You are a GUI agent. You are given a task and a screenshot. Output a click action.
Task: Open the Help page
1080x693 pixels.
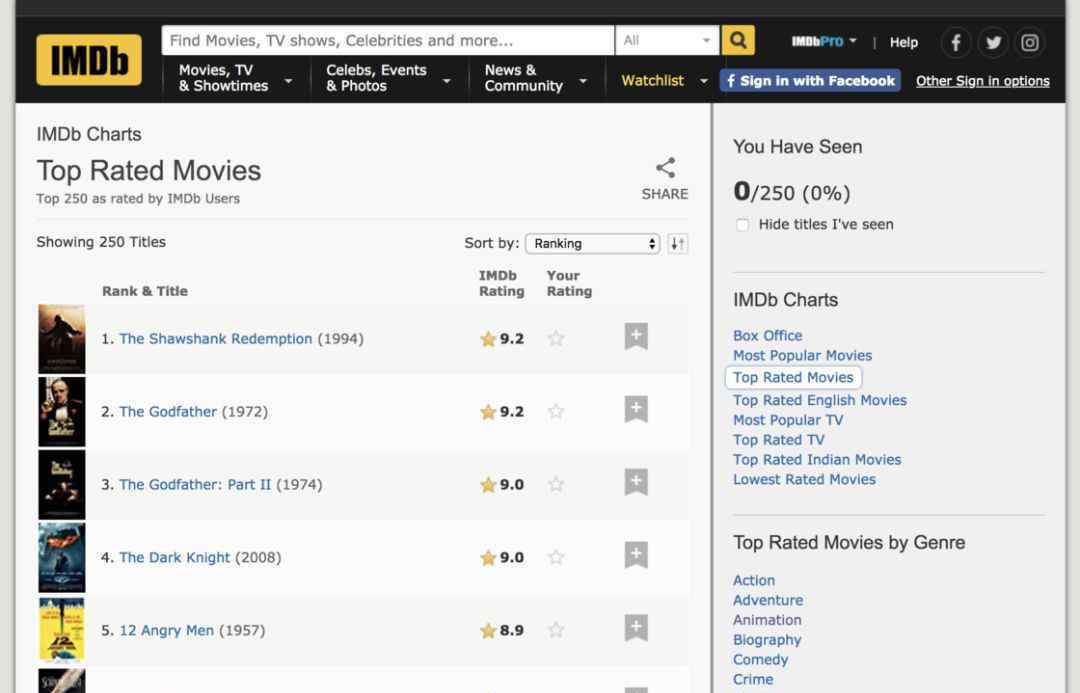tap(904, 43)
